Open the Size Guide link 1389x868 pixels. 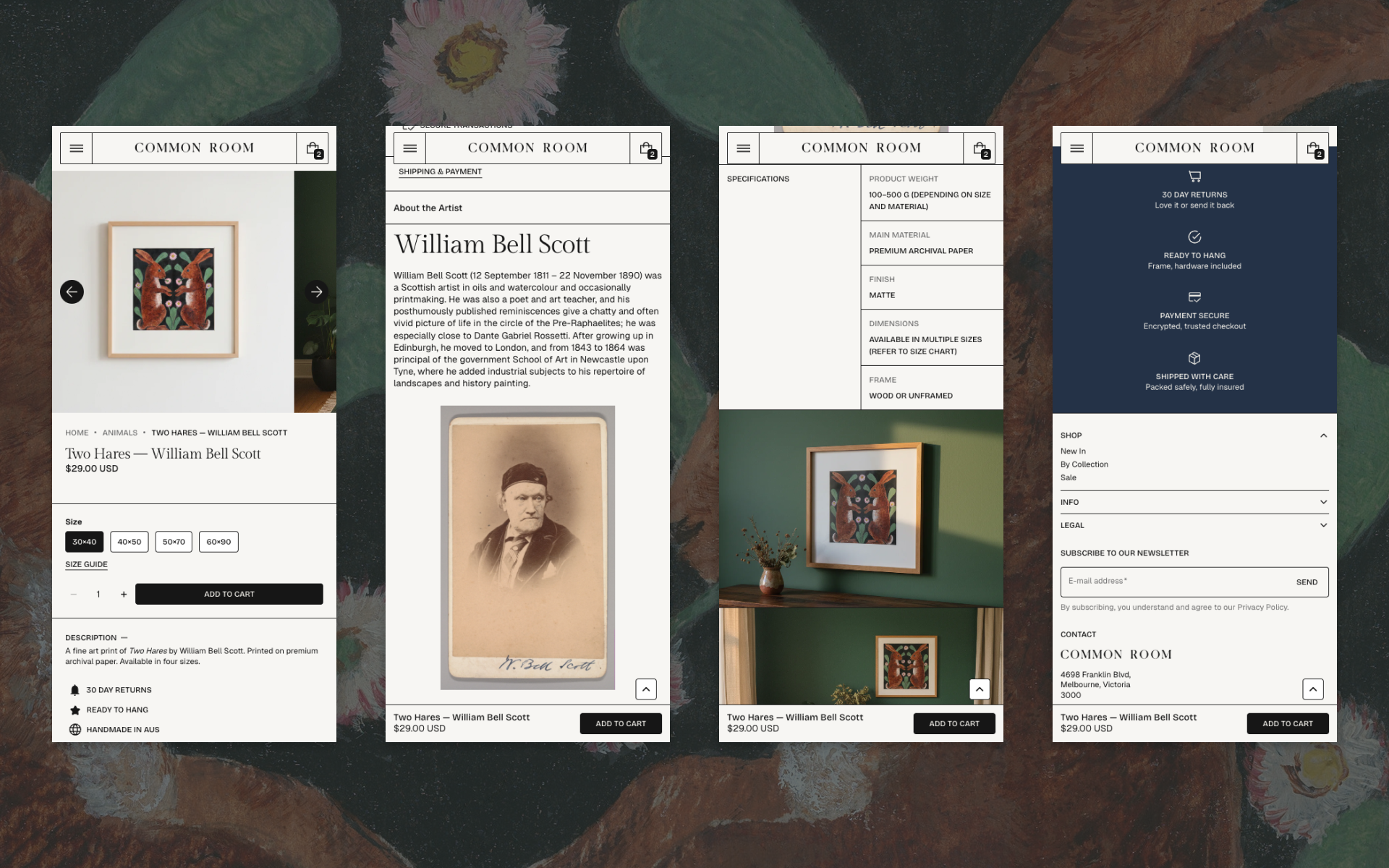(86, 565)
